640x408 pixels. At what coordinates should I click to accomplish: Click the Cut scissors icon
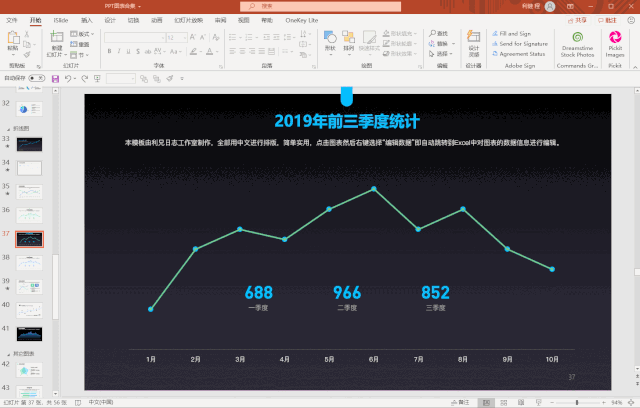pos(27,34)
